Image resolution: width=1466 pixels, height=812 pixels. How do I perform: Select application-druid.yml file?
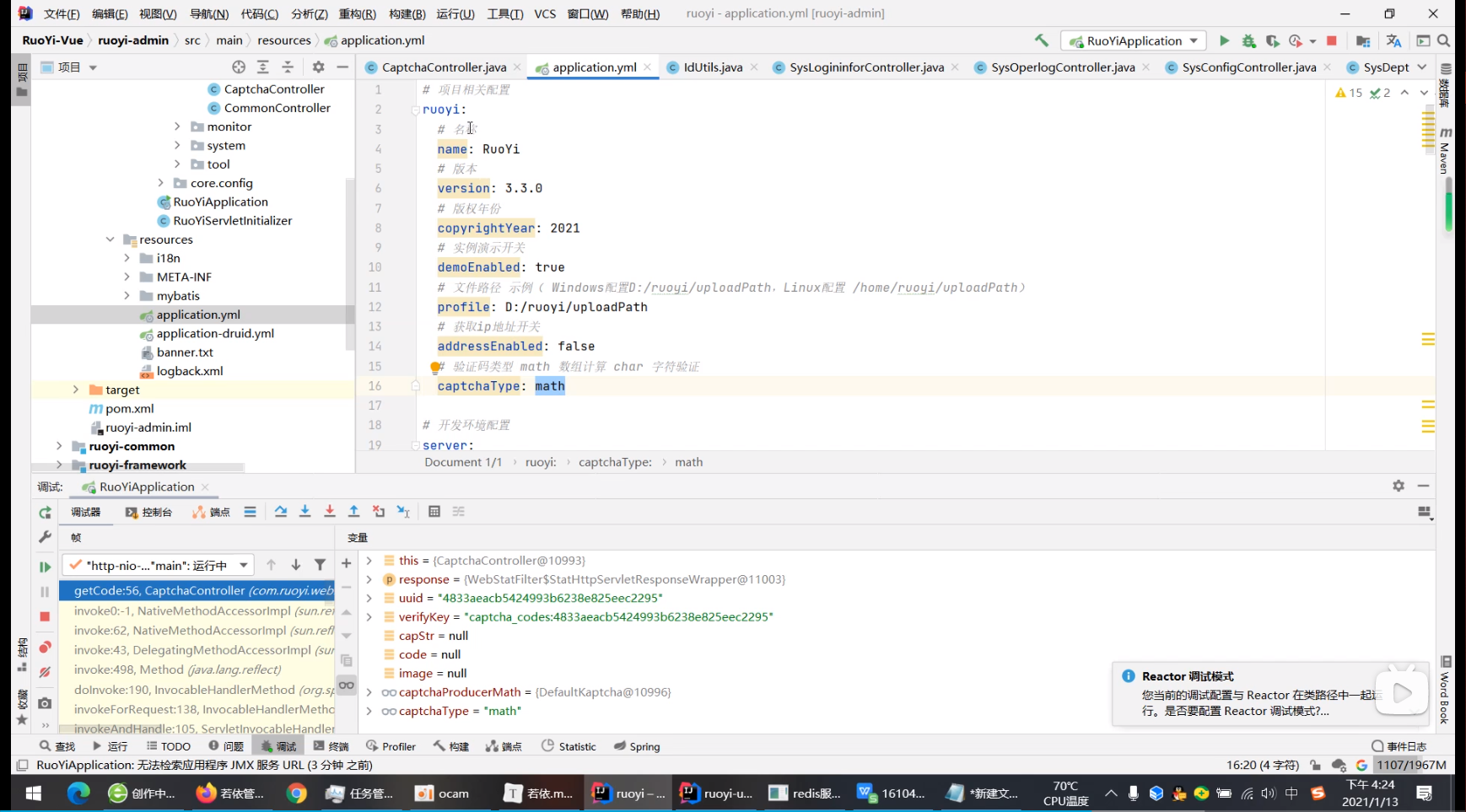(215, 333)
